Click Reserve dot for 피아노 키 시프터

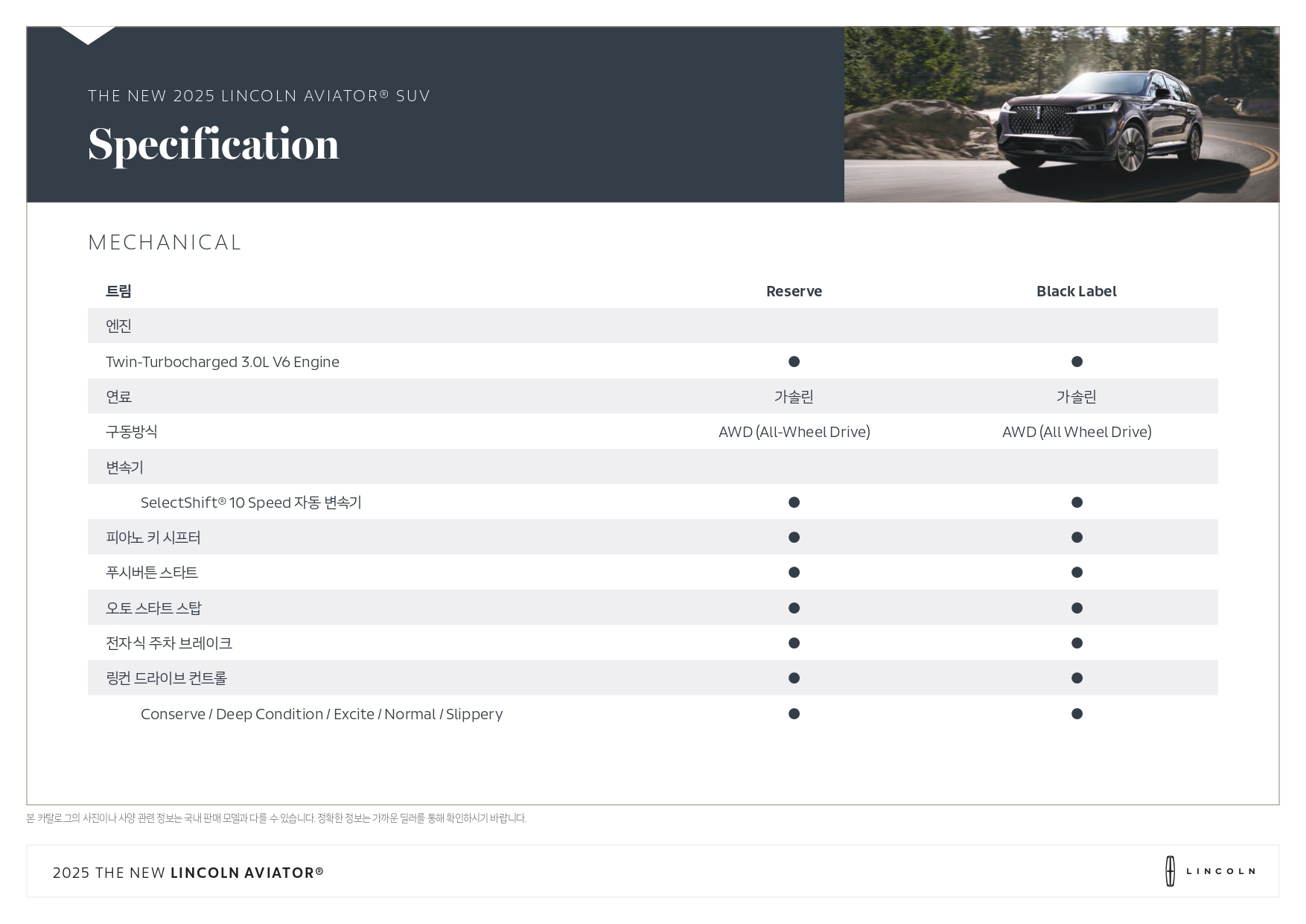794,538
